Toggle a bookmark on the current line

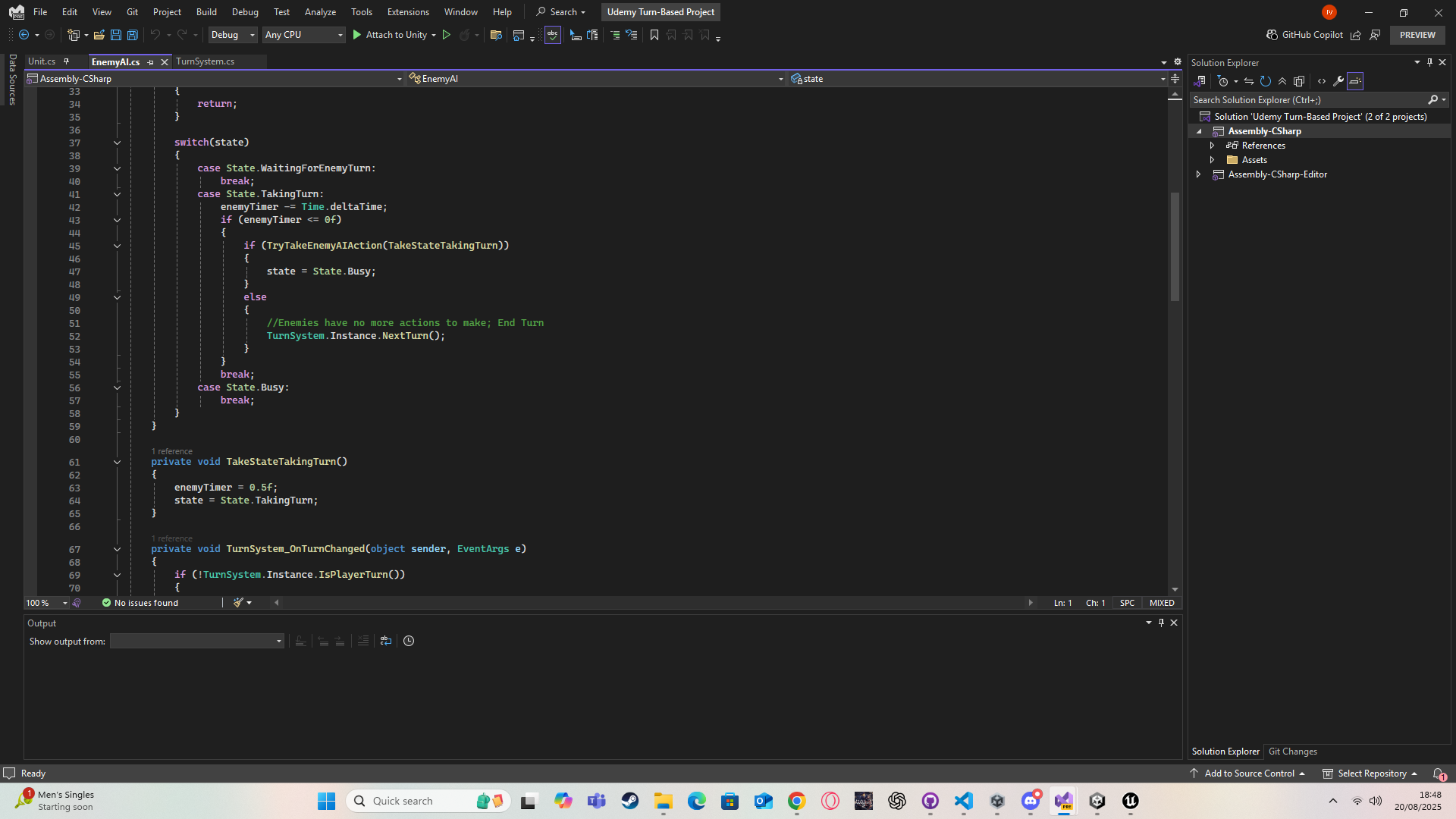pos(654,35)
